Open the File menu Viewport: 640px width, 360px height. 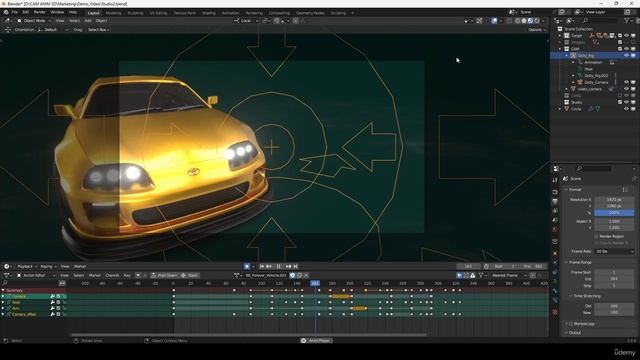point(15,12)
